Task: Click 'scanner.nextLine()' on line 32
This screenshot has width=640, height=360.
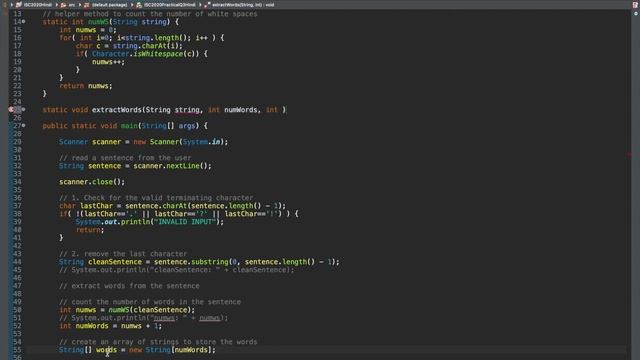Action: click(170, 166)
